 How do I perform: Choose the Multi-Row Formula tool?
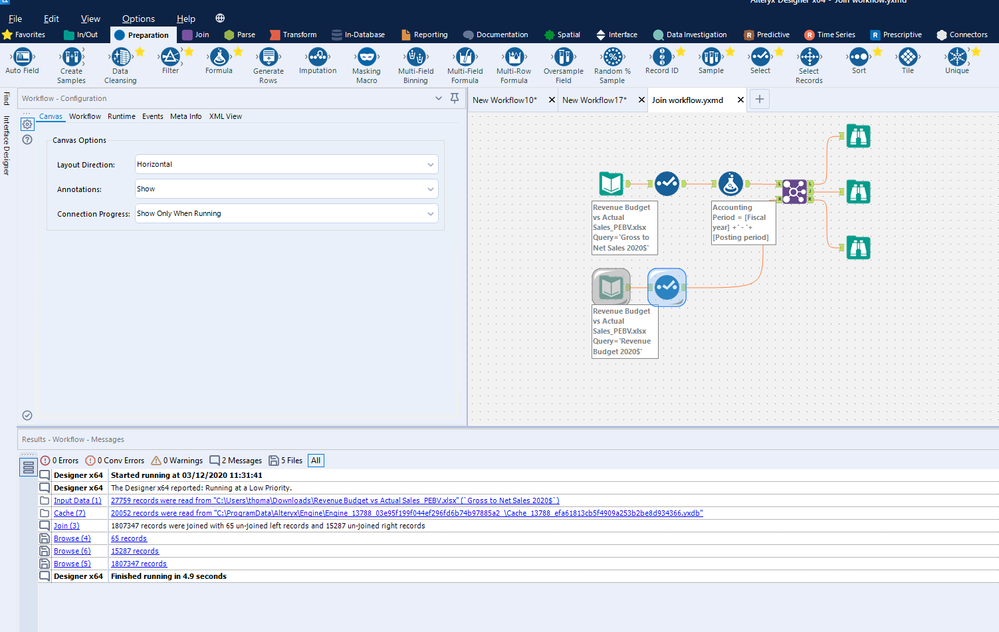(514, 66)
